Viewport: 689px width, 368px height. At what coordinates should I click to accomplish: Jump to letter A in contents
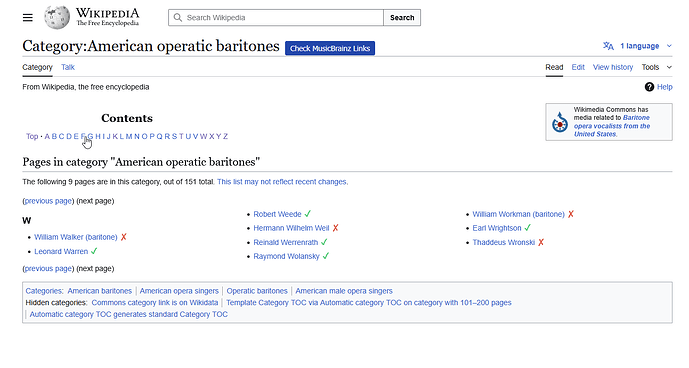pyautogui.click(x=47, y=136)
